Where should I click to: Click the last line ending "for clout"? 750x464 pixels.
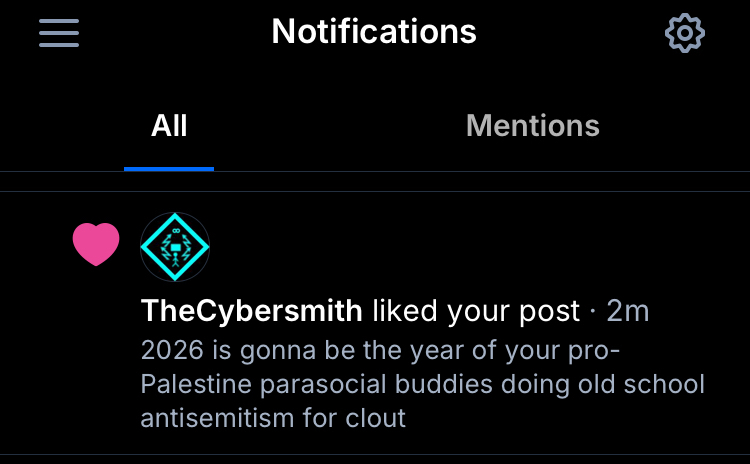click(x=273, y=417)
